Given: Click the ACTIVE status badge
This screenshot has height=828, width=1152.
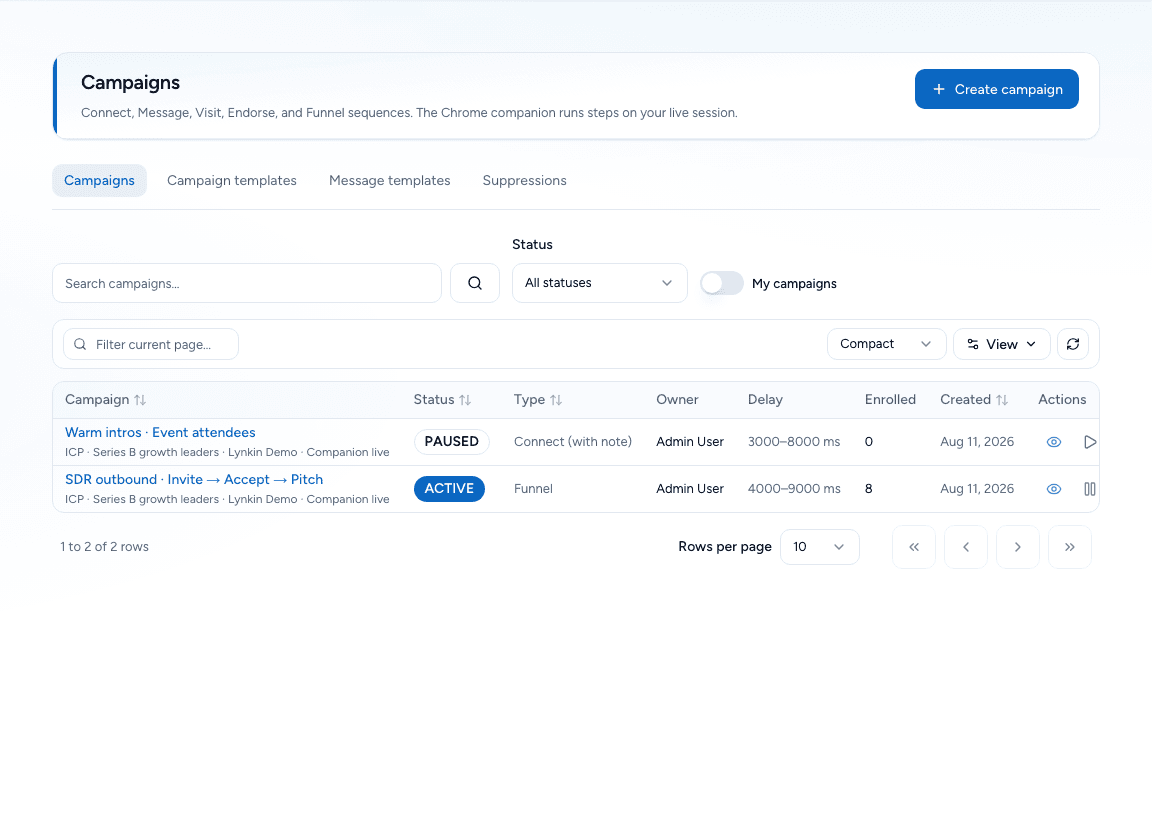Looking at the screenshot, I should pyautogui.click(x=449, y=489).
